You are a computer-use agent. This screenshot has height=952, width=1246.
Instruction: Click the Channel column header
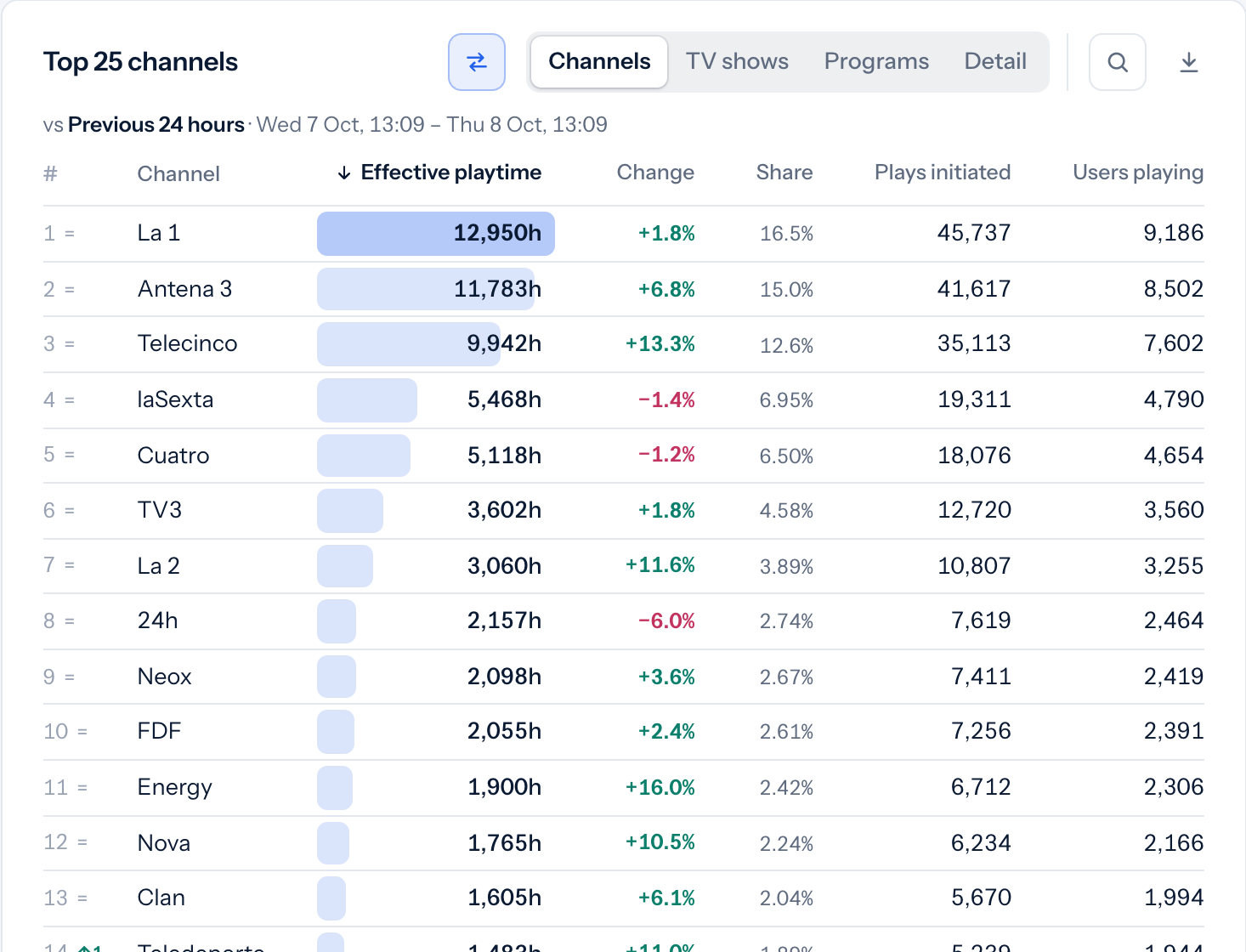[x=178, y=174]
